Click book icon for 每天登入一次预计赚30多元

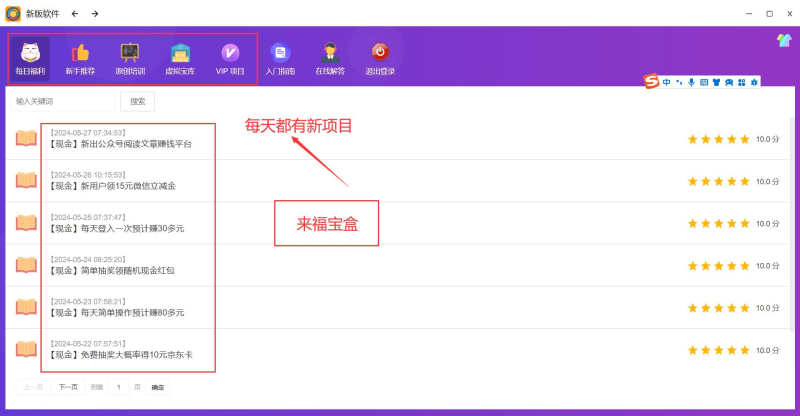26,223
